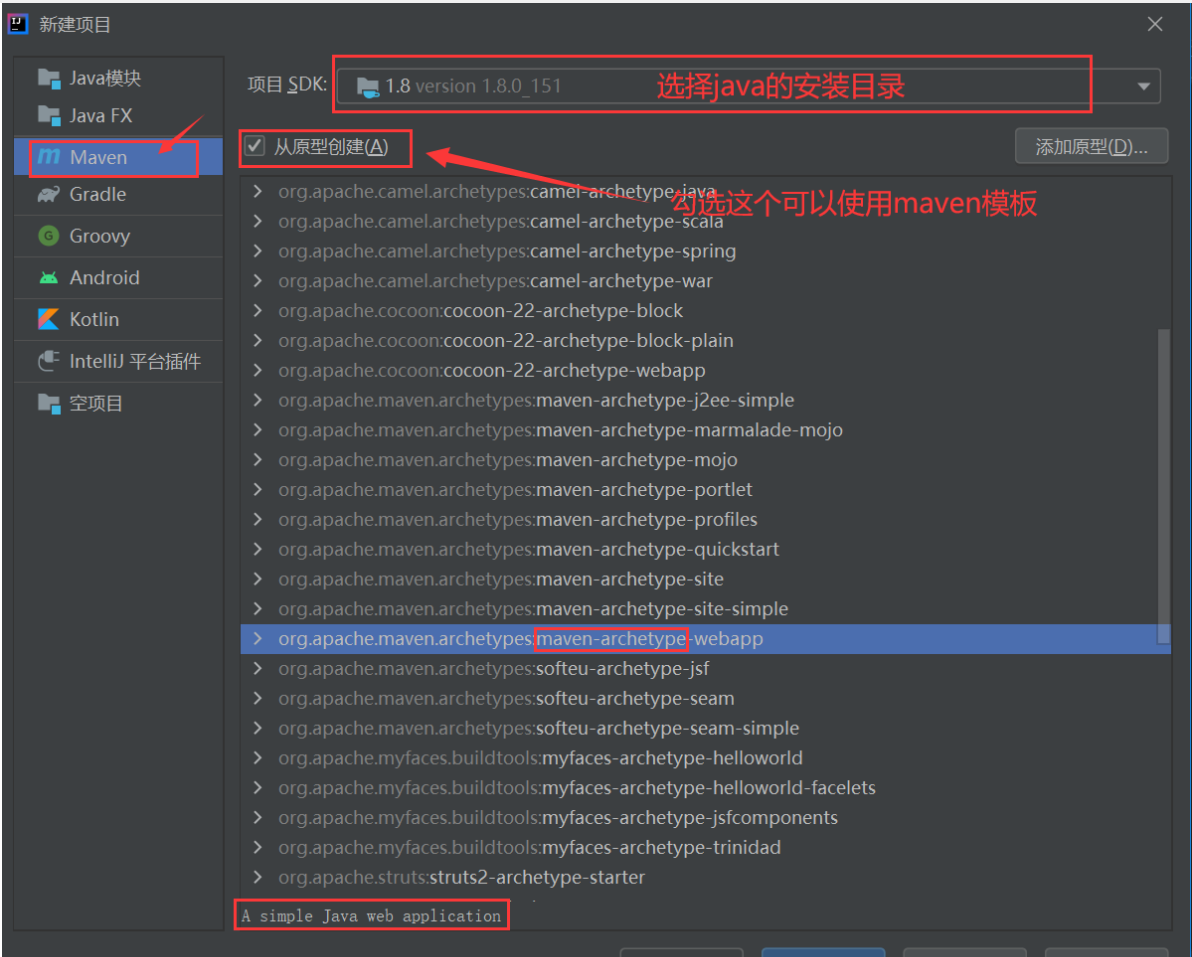Expand the struts2-archetype-starter node

point(258,877)
